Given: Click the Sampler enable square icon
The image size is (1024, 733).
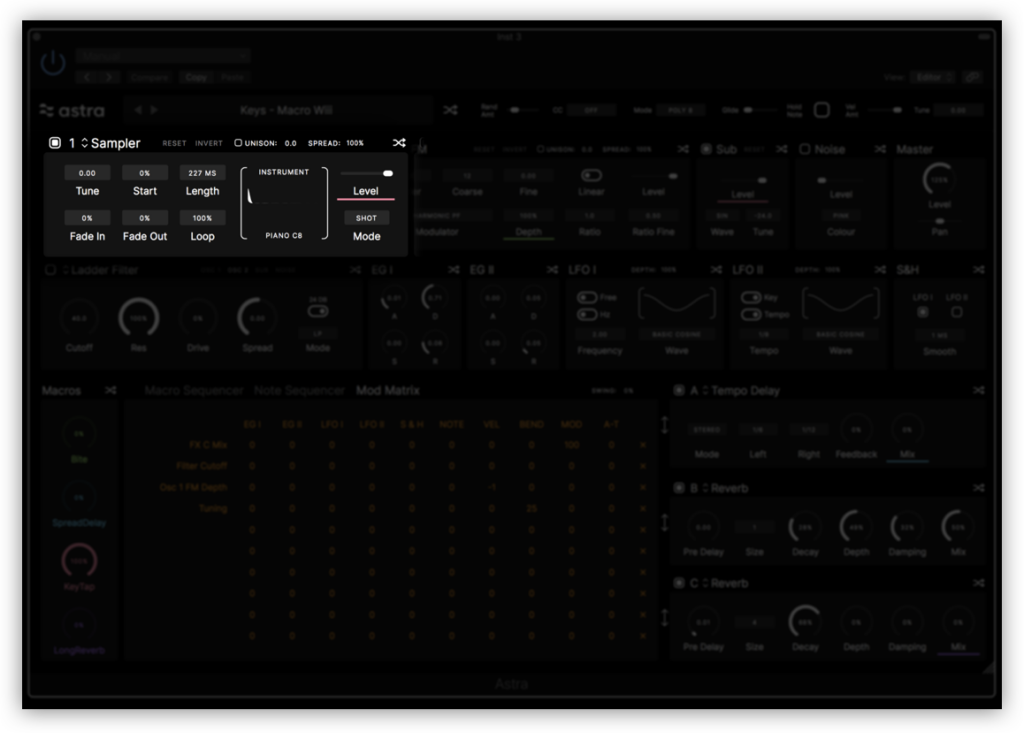Looking at the screenshot, I should (x=55, y=143).
